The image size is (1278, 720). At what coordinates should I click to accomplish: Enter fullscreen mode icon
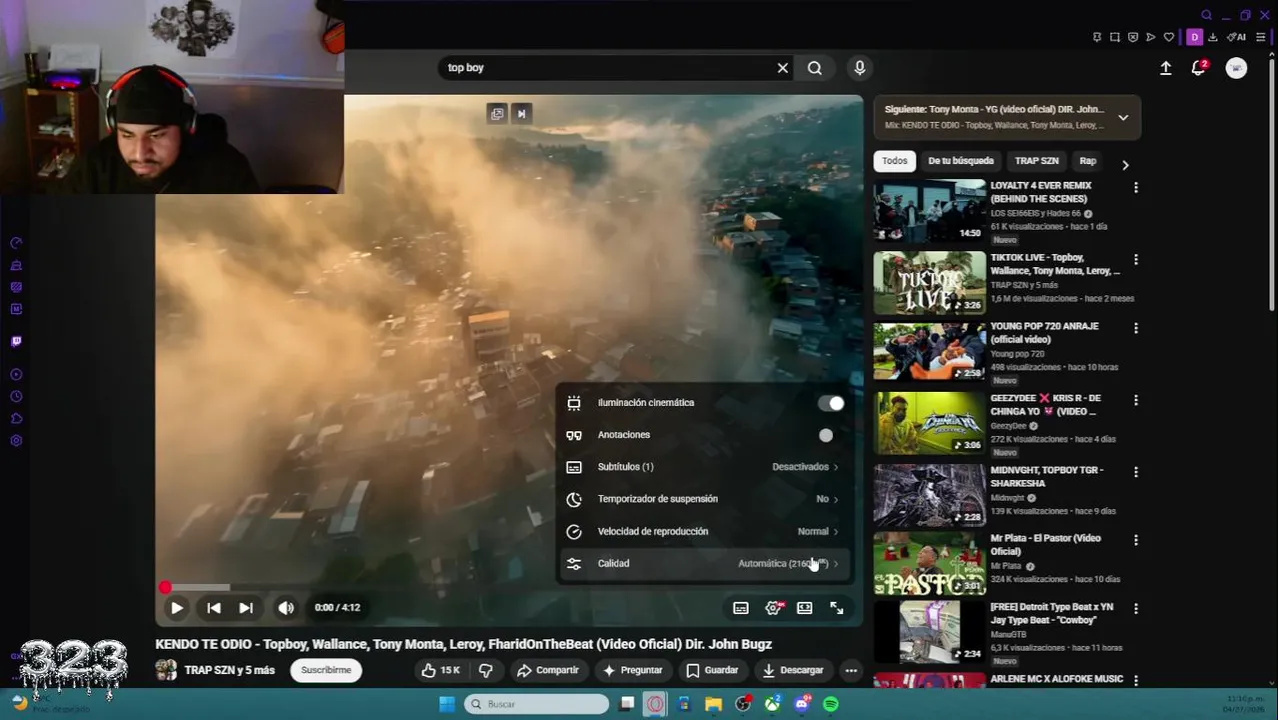837,608
